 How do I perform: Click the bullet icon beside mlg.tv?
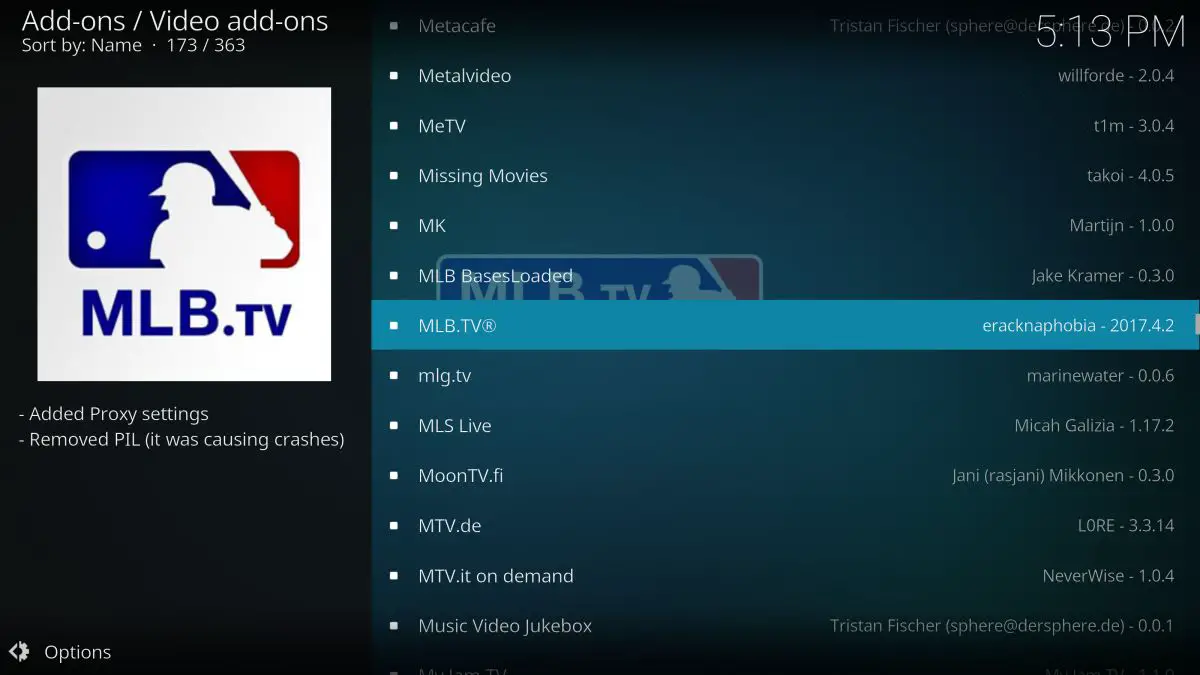(394, 376)
